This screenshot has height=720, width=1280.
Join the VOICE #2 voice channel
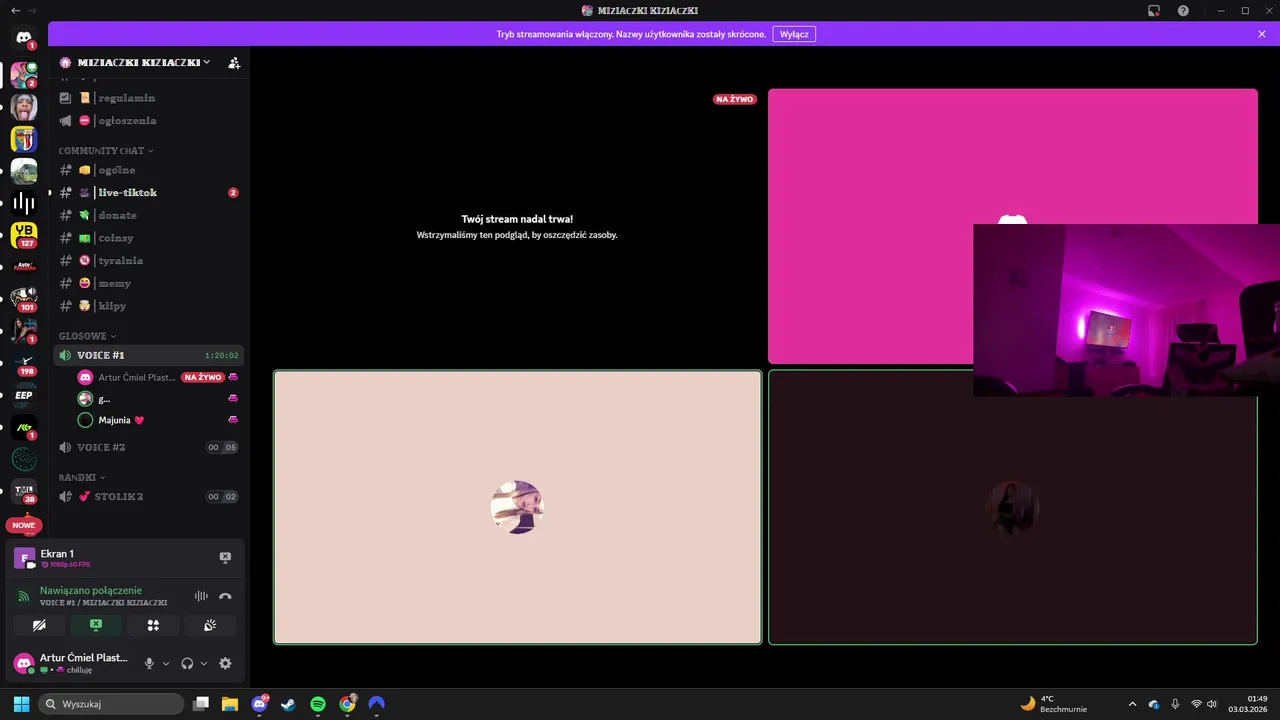point(148,447)
